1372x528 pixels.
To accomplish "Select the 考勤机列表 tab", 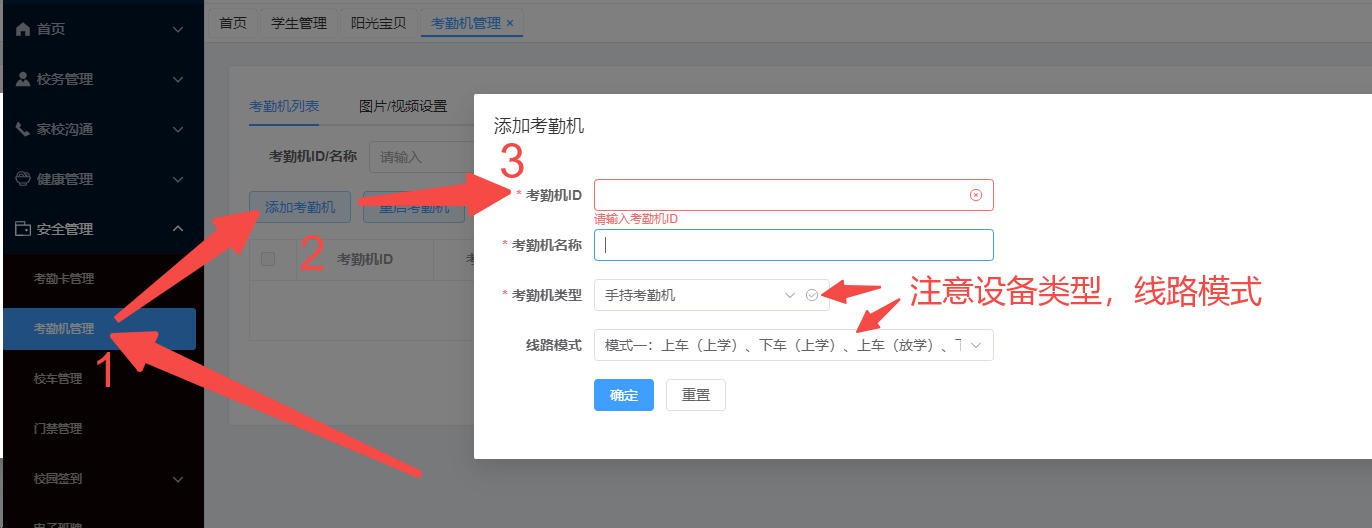I will click(x=284, y=106).
